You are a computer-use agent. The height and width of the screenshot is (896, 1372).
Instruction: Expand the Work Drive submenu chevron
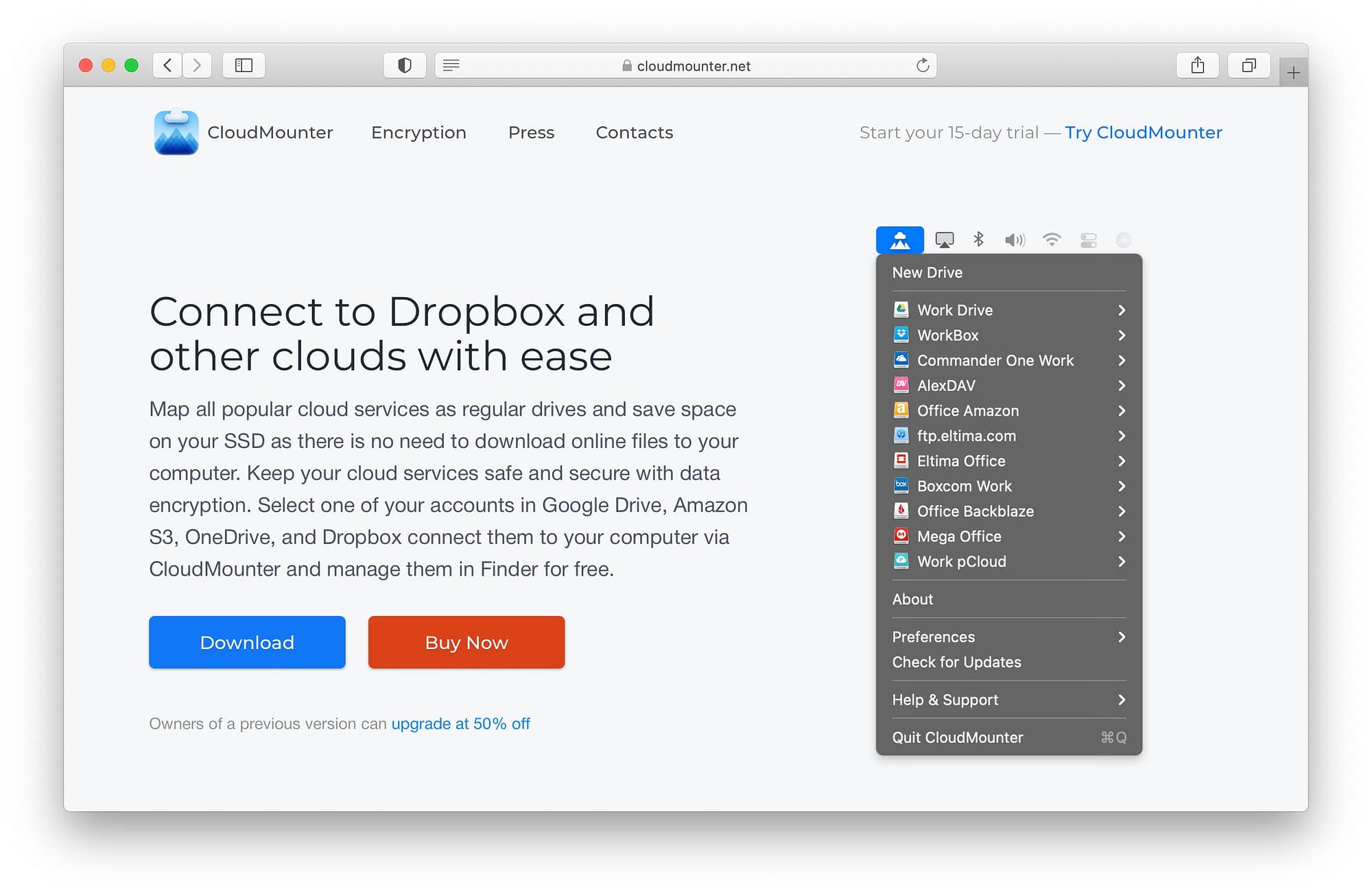(1122, 310)
